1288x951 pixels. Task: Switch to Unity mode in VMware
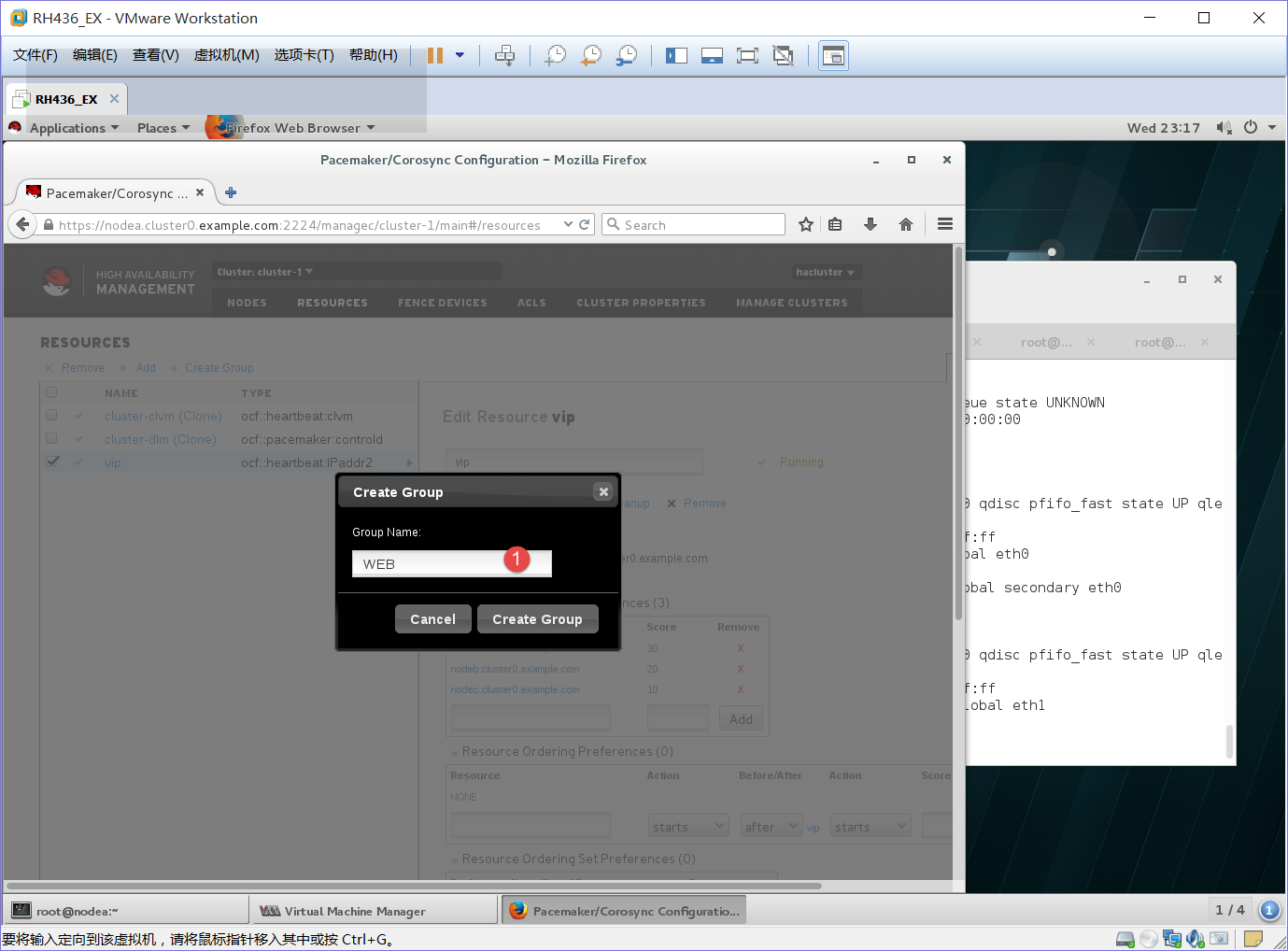[784, 55]
